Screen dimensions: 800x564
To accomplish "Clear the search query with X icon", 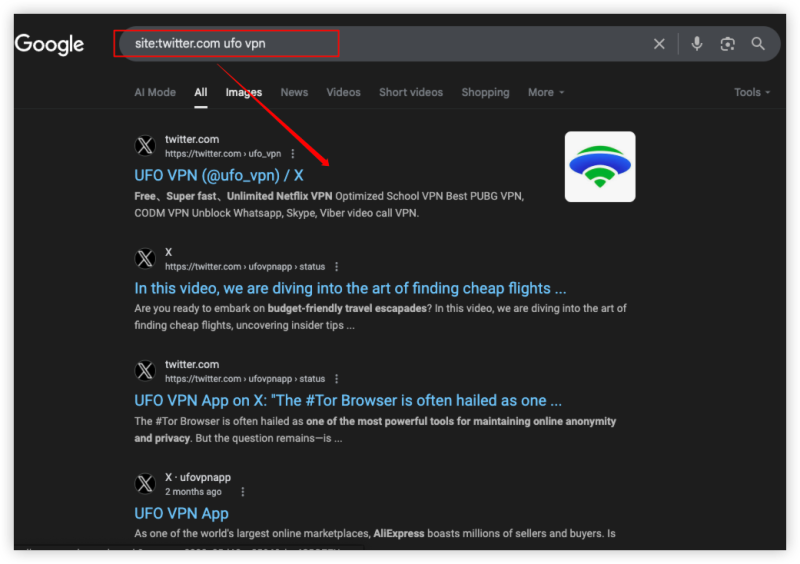I will tap(659, 44).
